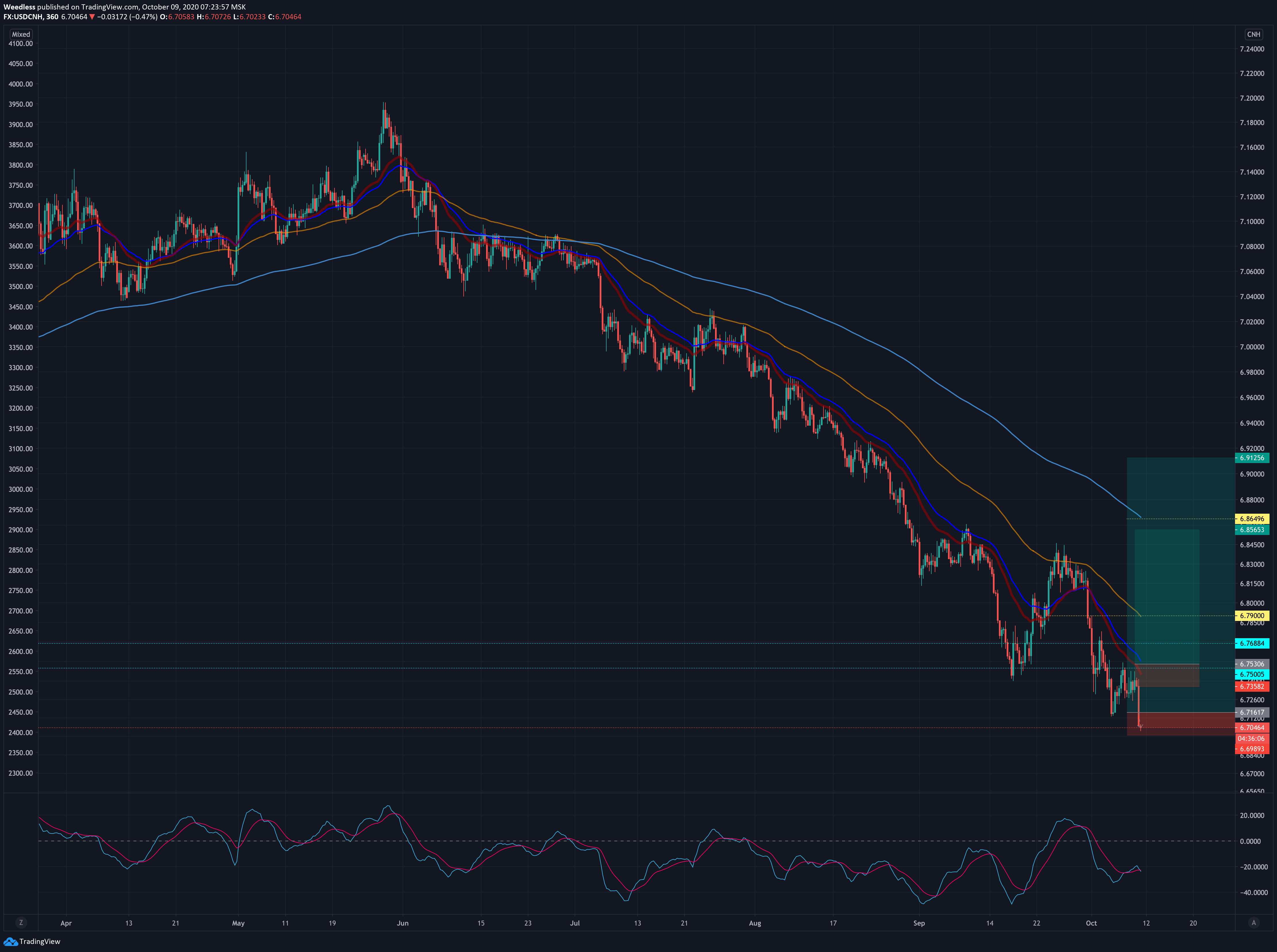The height and width of the screenshot is (952, 1277).
Task: Click the Weedless author name in the header
Action: click(20, 7)
